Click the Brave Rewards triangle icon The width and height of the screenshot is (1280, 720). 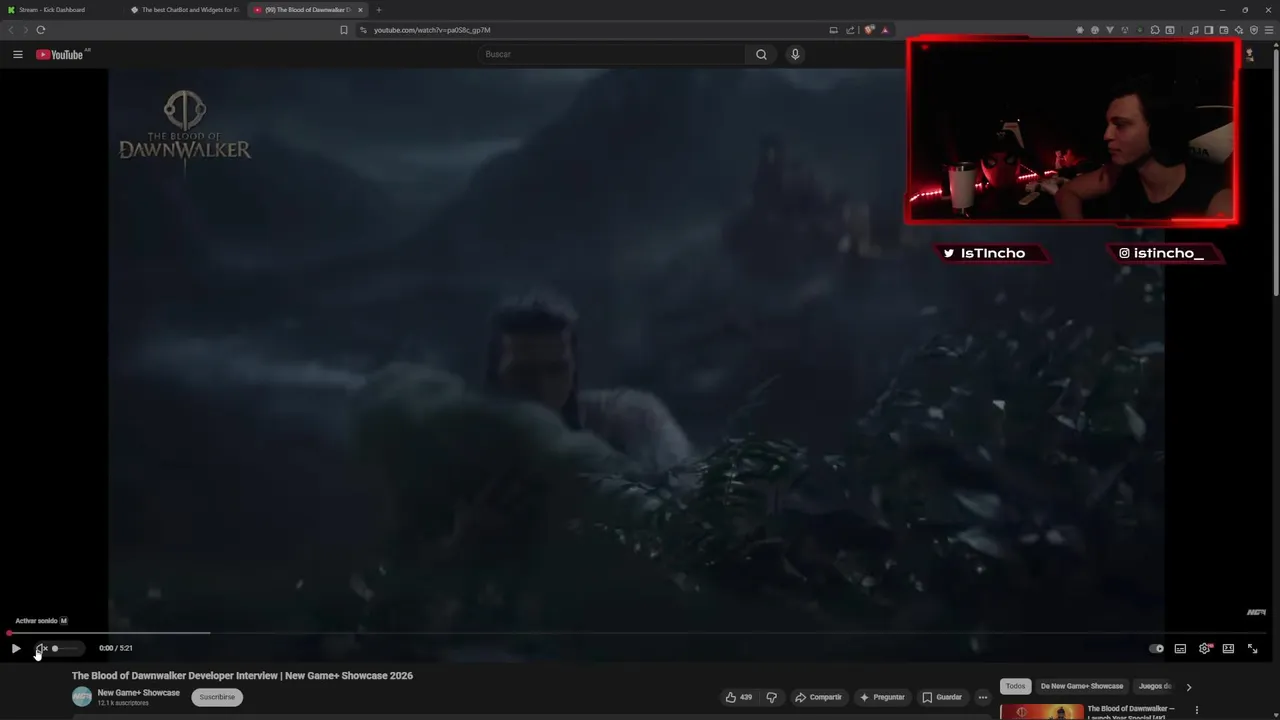(x=885, y=30)
